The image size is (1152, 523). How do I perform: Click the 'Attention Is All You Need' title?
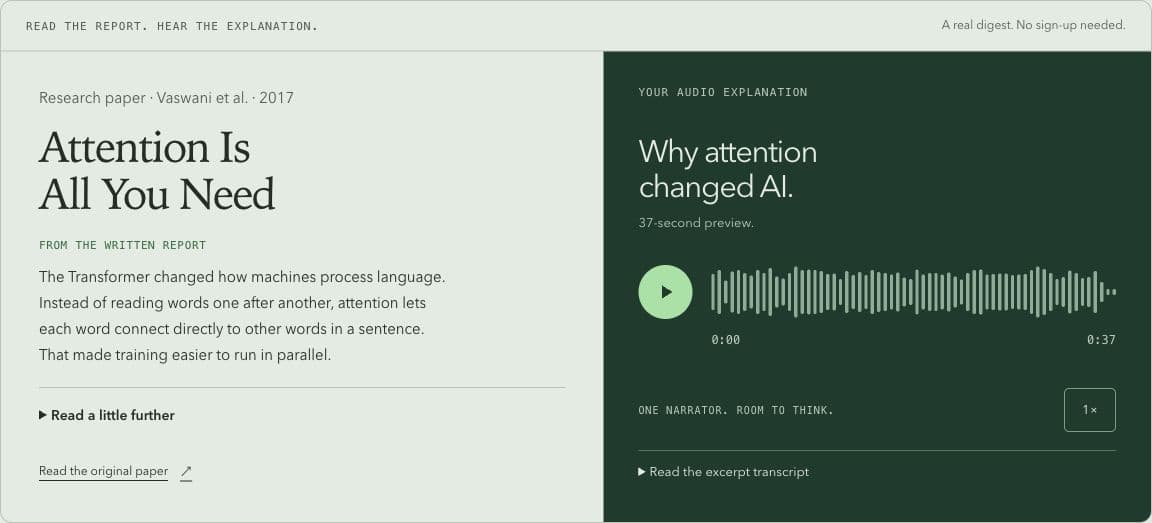[156, 170]
